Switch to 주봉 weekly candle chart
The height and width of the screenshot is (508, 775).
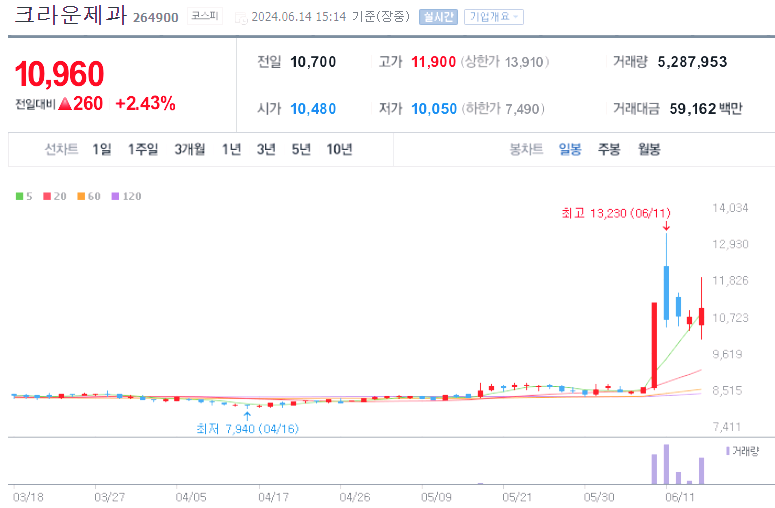point(609,149)
